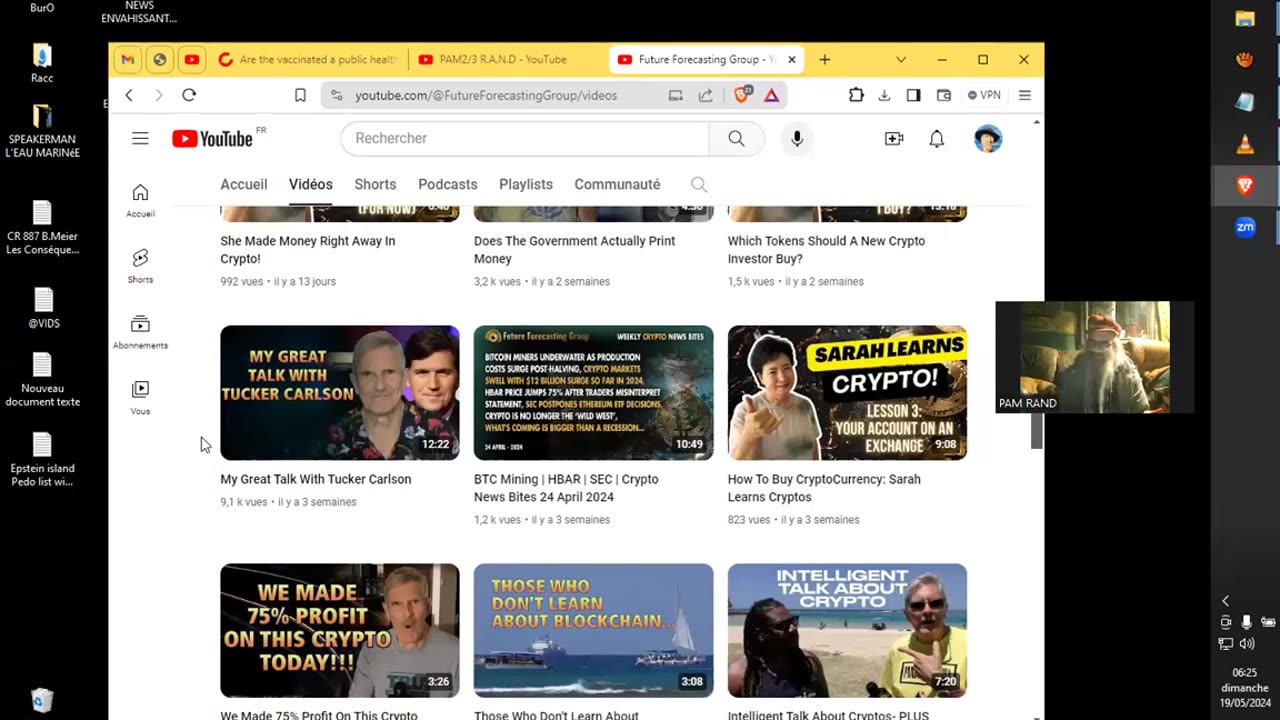Open Shorts in the YouTube sidebar
1280x720 pixels.
pos(140,266)
